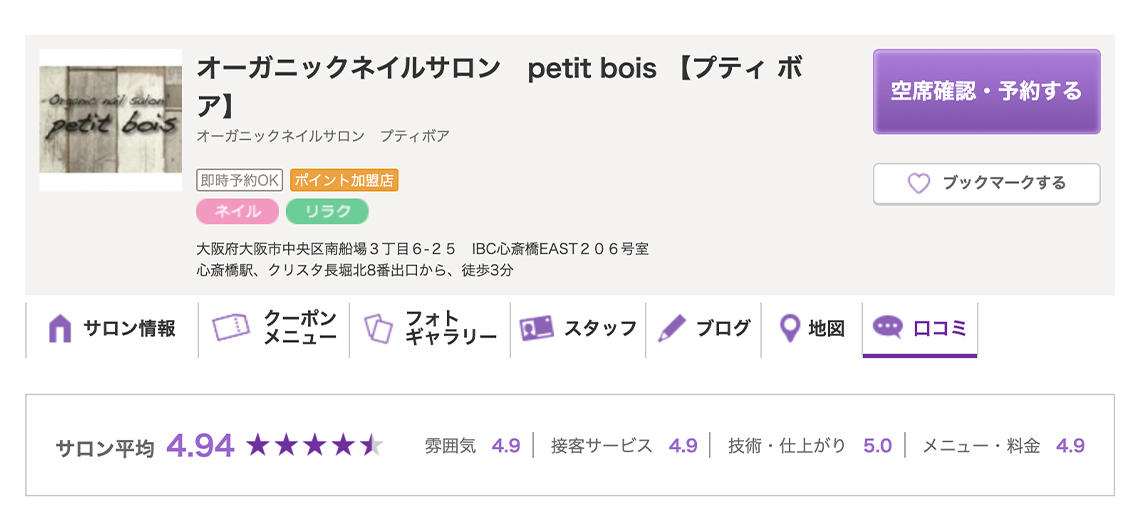Screen dimensions: 1139x531
Task: Click the photo gallery cards icon
Action: [x=378, y=329]
